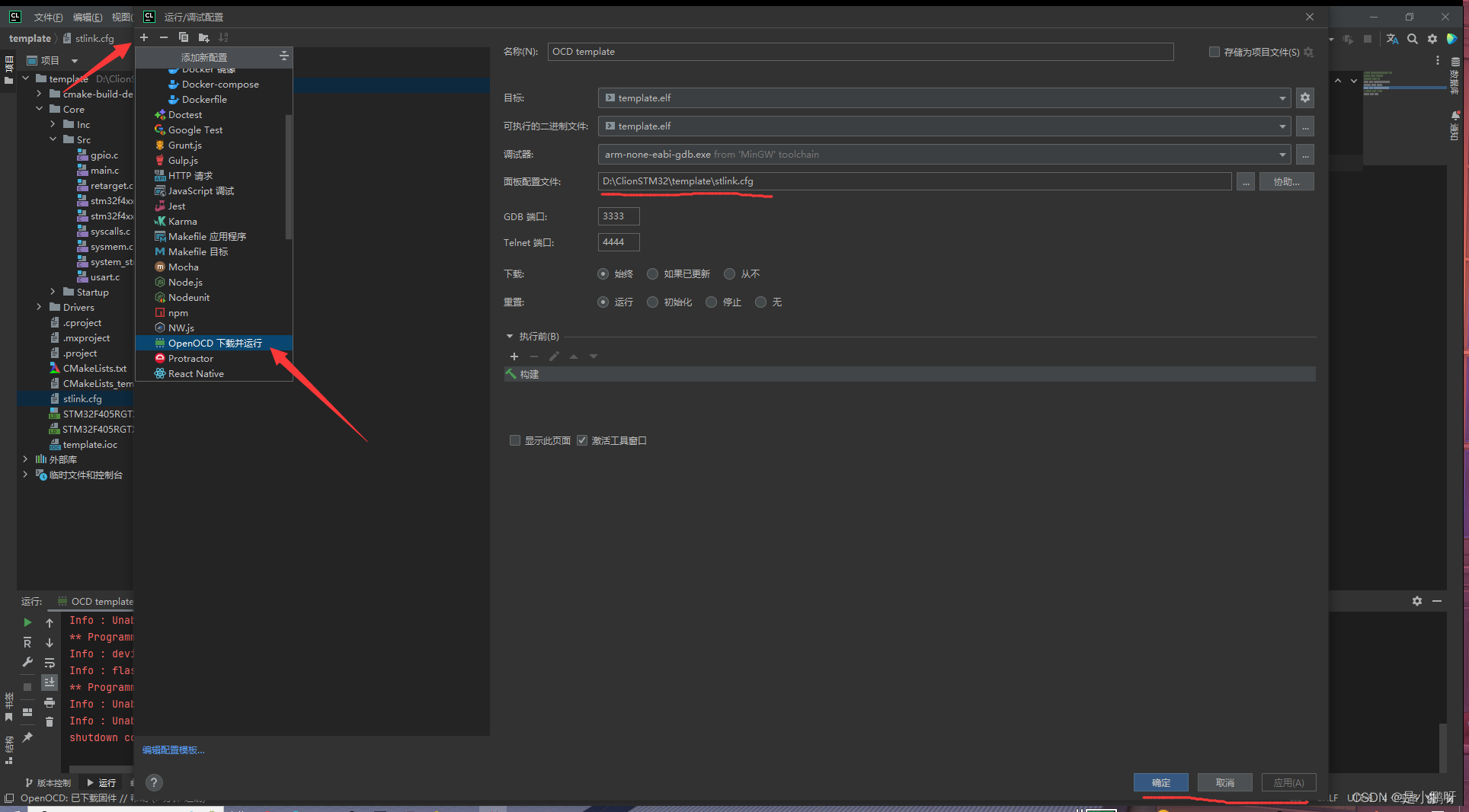Click the settings gear in main toolbar

(x=1432, y=39)
